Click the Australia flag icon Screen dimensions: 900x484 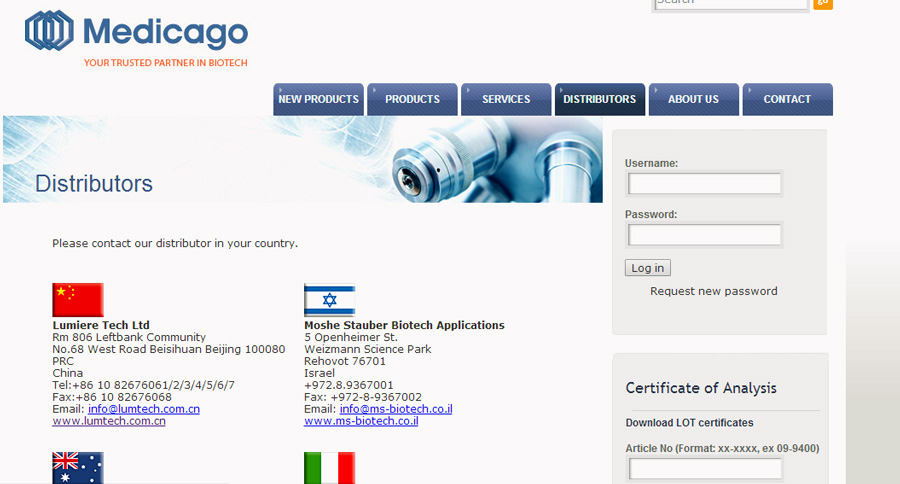click(78, 468)
